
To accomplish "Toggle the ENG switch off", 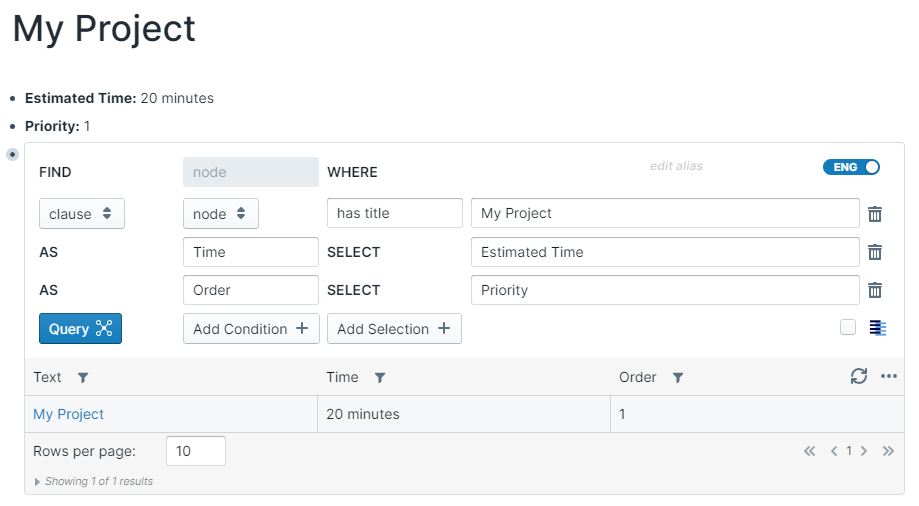I will click(x=851, y=167).
